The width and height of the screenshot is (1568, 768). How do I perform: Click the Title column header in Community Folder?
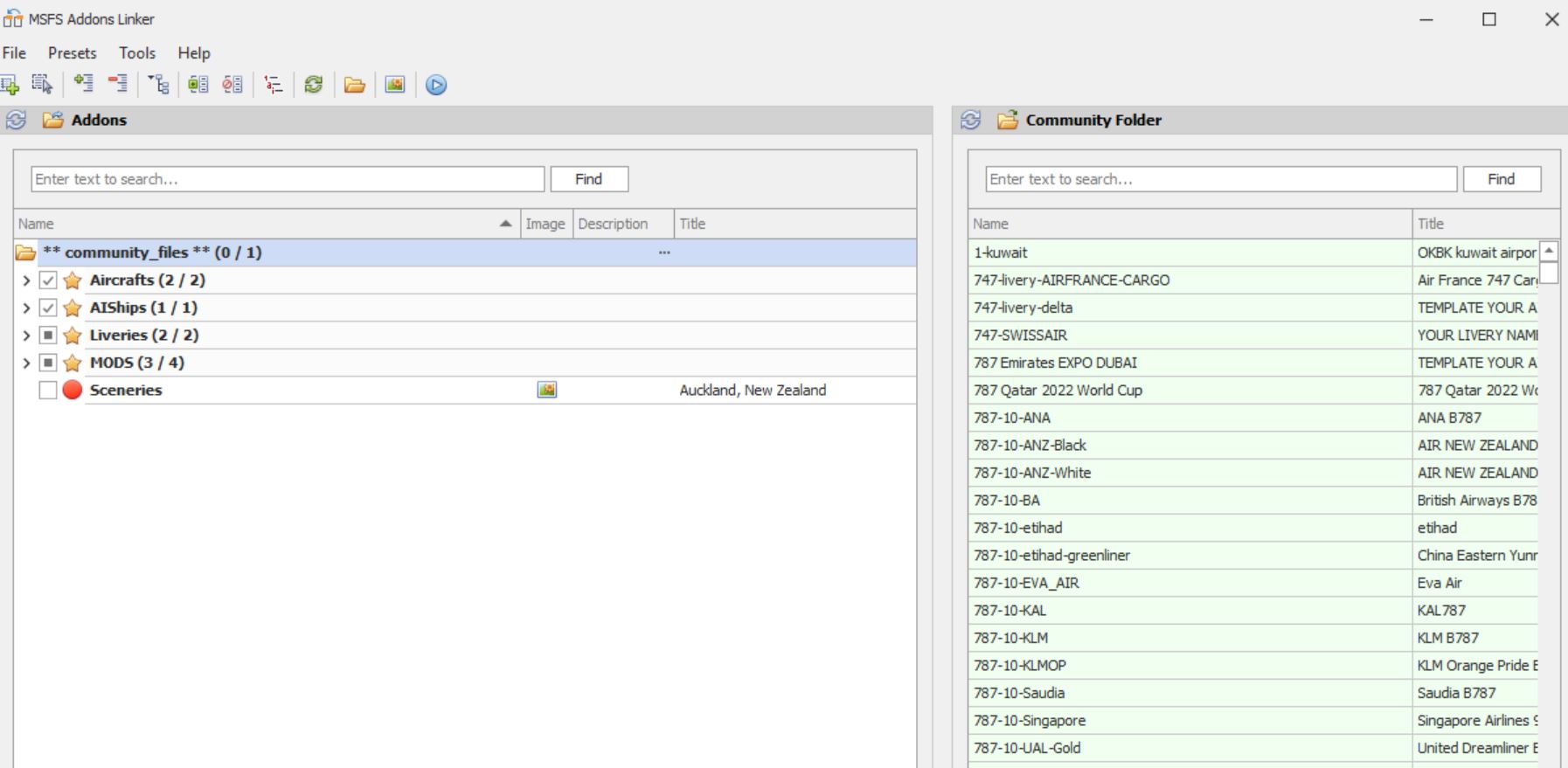pyautogui.click(x=1486, y=224)
